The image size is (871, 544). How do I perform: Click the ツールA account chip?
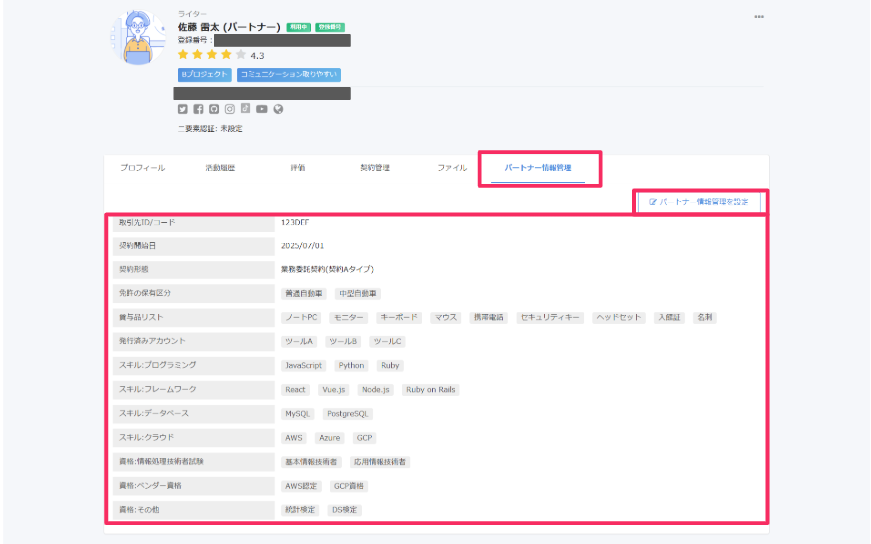299,341
